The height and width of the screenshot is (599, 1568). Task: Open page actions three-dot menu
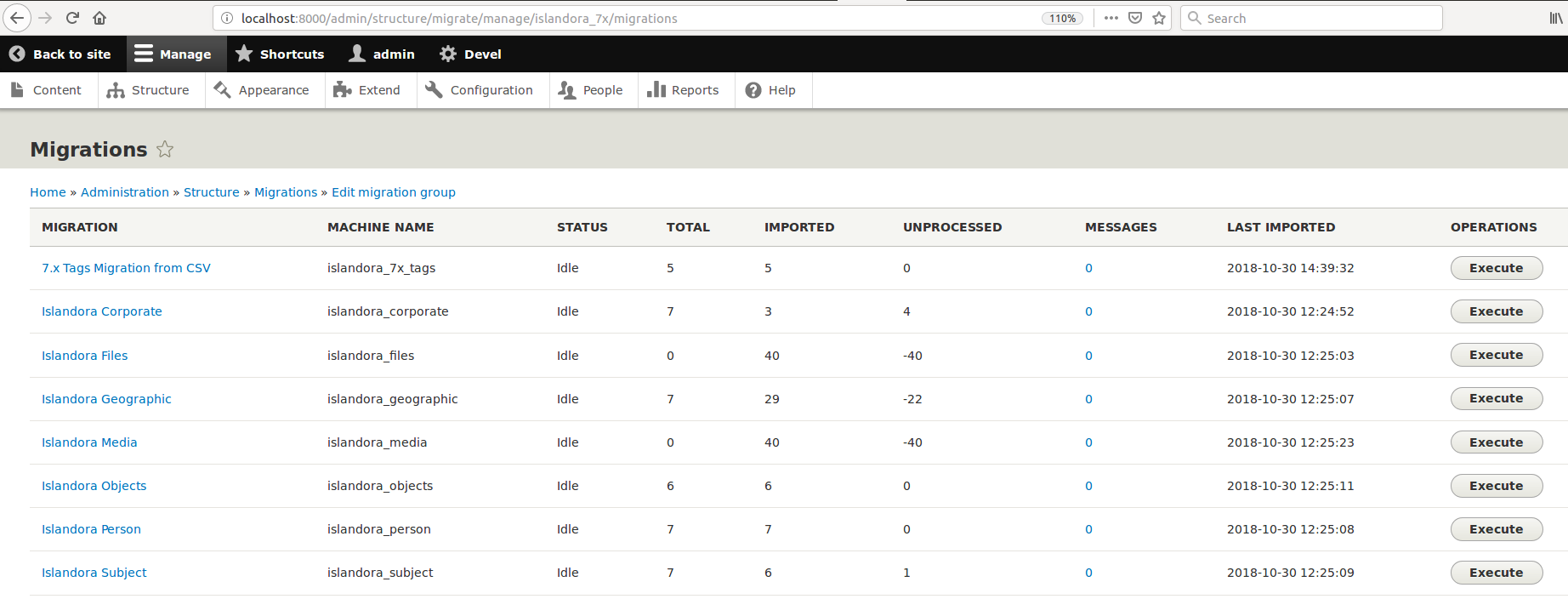(1111, 18)
